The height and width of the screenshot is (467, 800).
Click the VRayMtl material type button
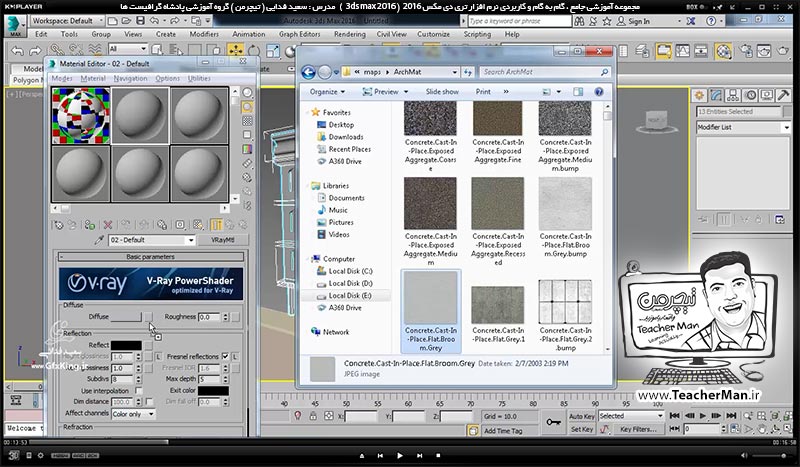(222, 240)
